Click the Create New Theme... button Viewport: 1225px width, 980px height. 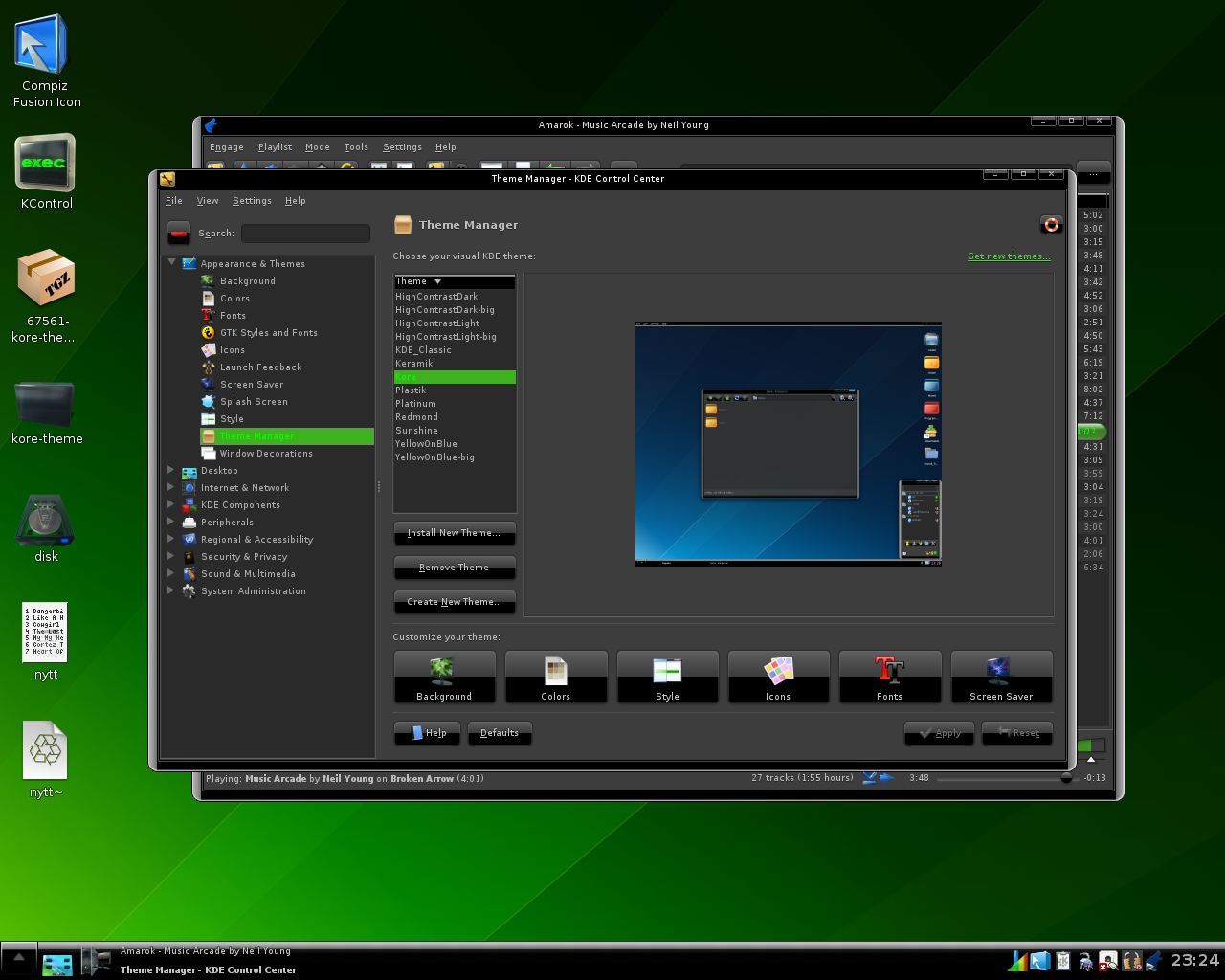tap(455, 602)
